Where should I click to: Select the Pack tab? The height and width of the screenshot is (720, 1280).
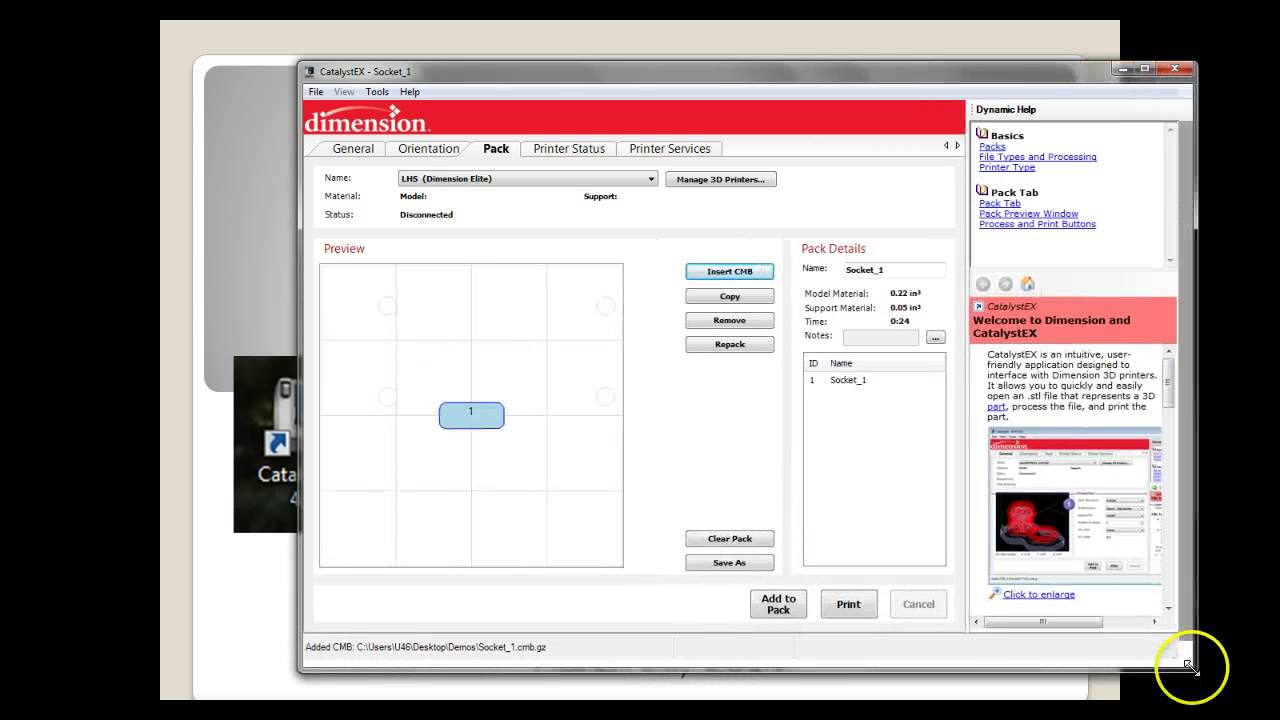(496, 149)
